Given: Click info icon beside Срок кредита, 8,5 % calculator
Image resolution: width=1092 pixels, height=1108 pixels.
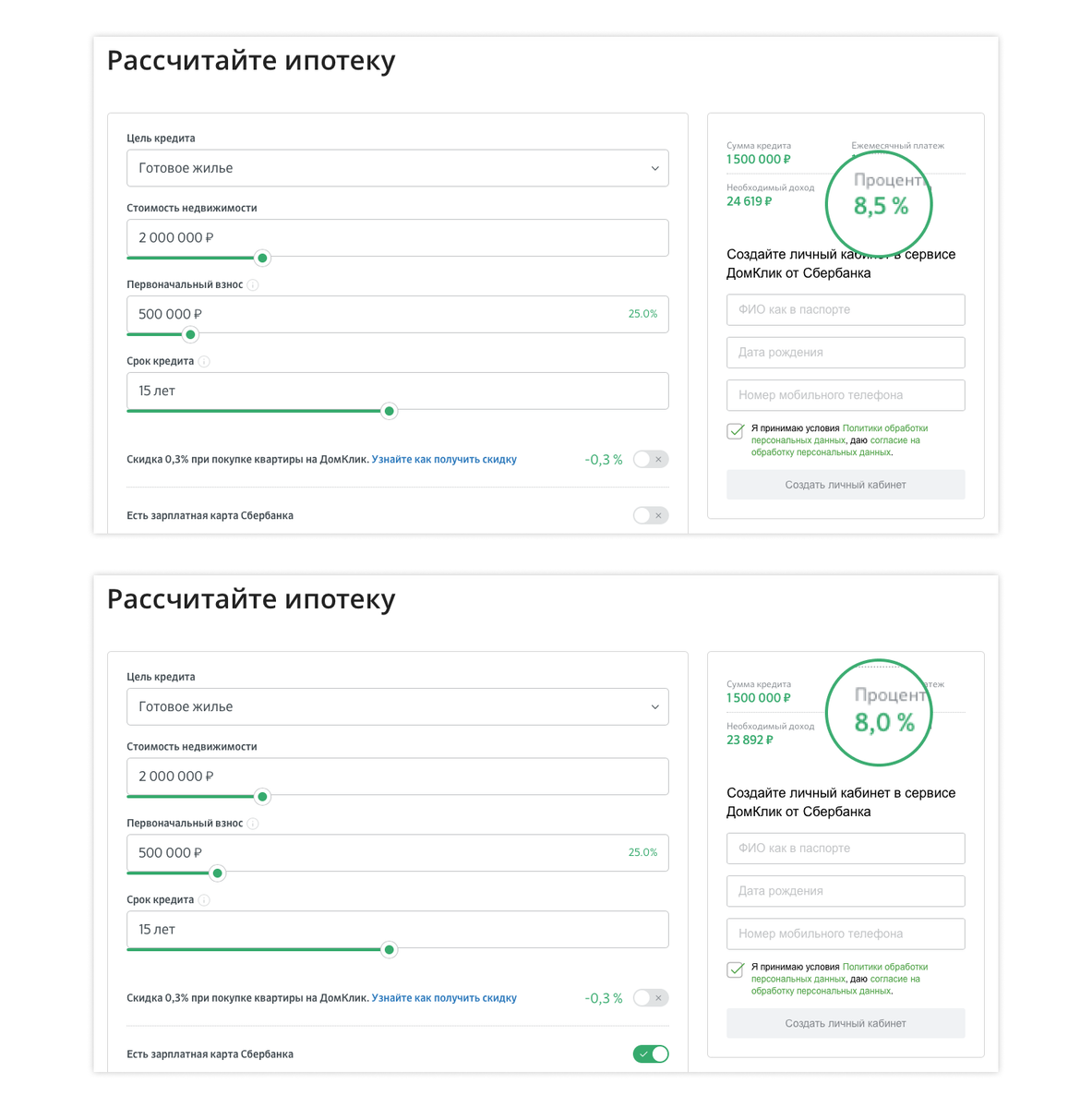Looking at the screenshot, I should [x=204, y=362].
